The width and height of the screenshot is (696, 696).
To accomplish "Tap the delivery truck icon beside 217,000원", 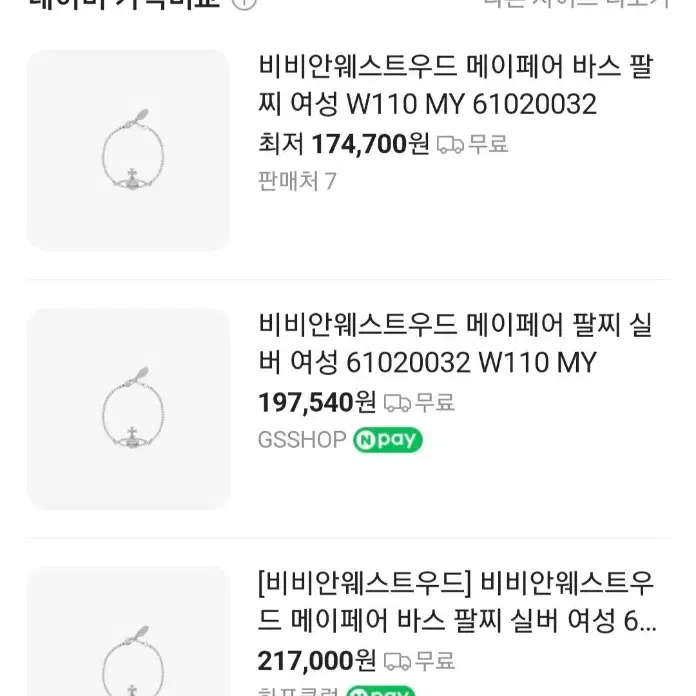I will tap(397, 662).
